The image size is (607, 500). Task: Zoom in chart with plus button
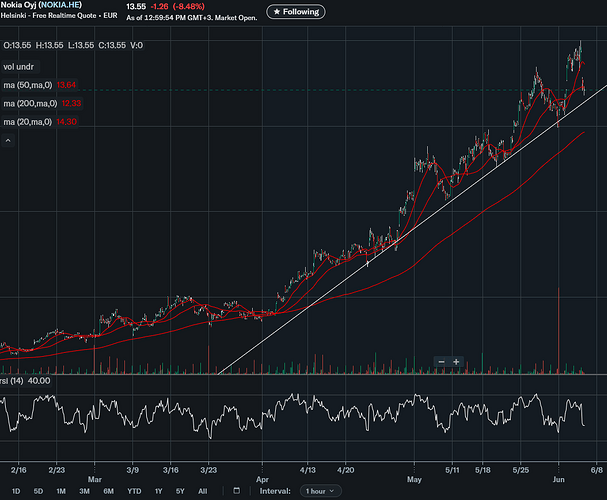[x=456, y=362]
